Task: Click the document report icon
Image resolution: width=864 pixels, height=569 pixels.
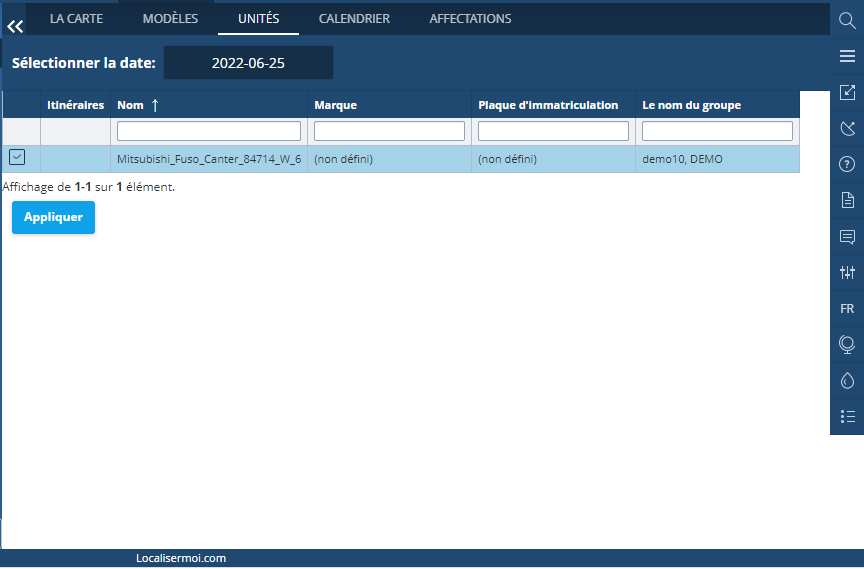Action: 847,200
